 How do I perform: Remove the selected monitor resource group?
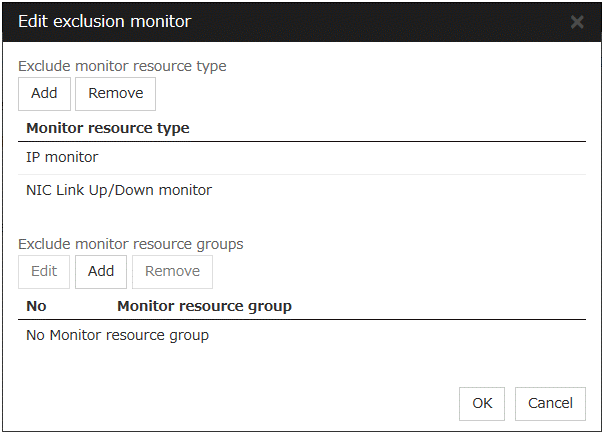point(172,271)
